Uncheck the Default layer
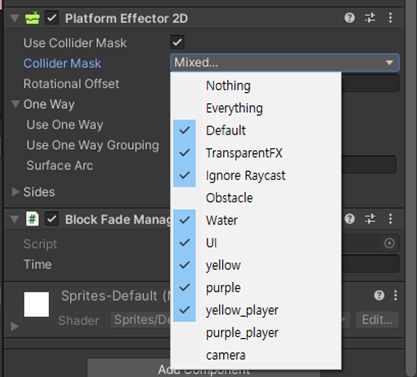 point(256,130)
